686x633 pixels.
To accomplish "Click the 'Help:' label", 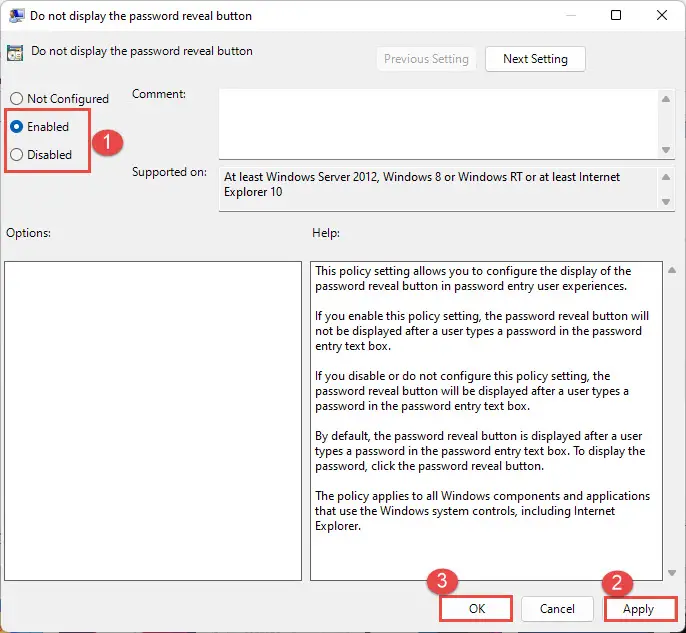I will click(x=326, y=233).
